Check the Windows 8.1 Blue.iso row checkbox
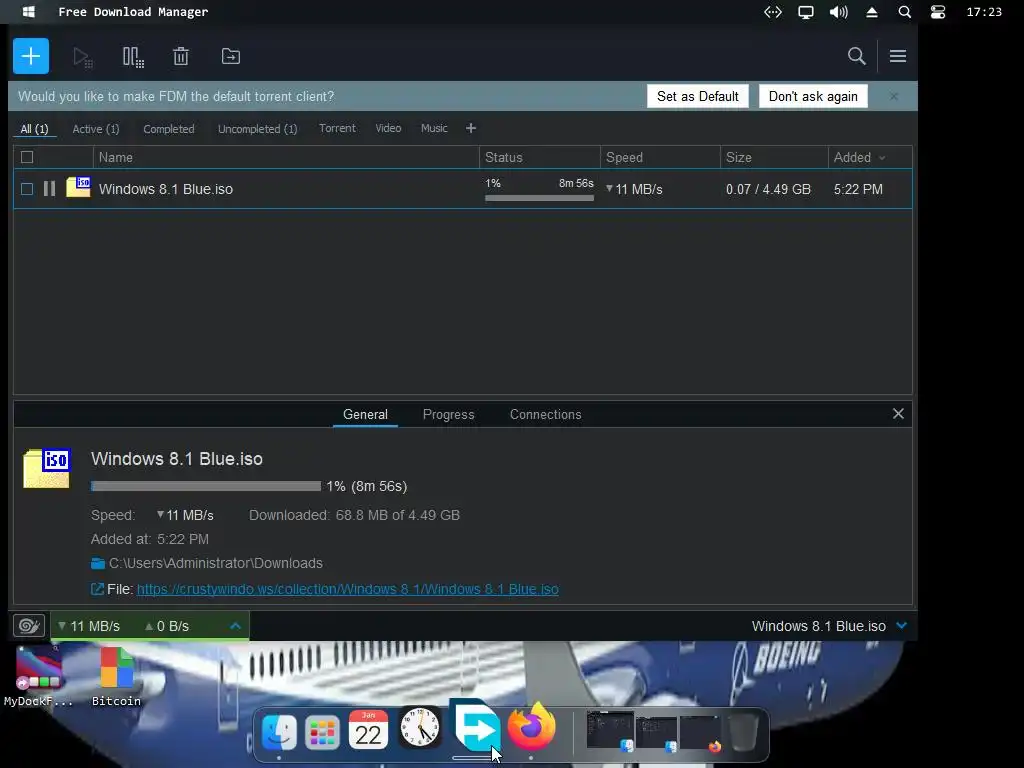The height and width of the screenshot is (768, 1024). pyautogui.click(x=27, y=189)
